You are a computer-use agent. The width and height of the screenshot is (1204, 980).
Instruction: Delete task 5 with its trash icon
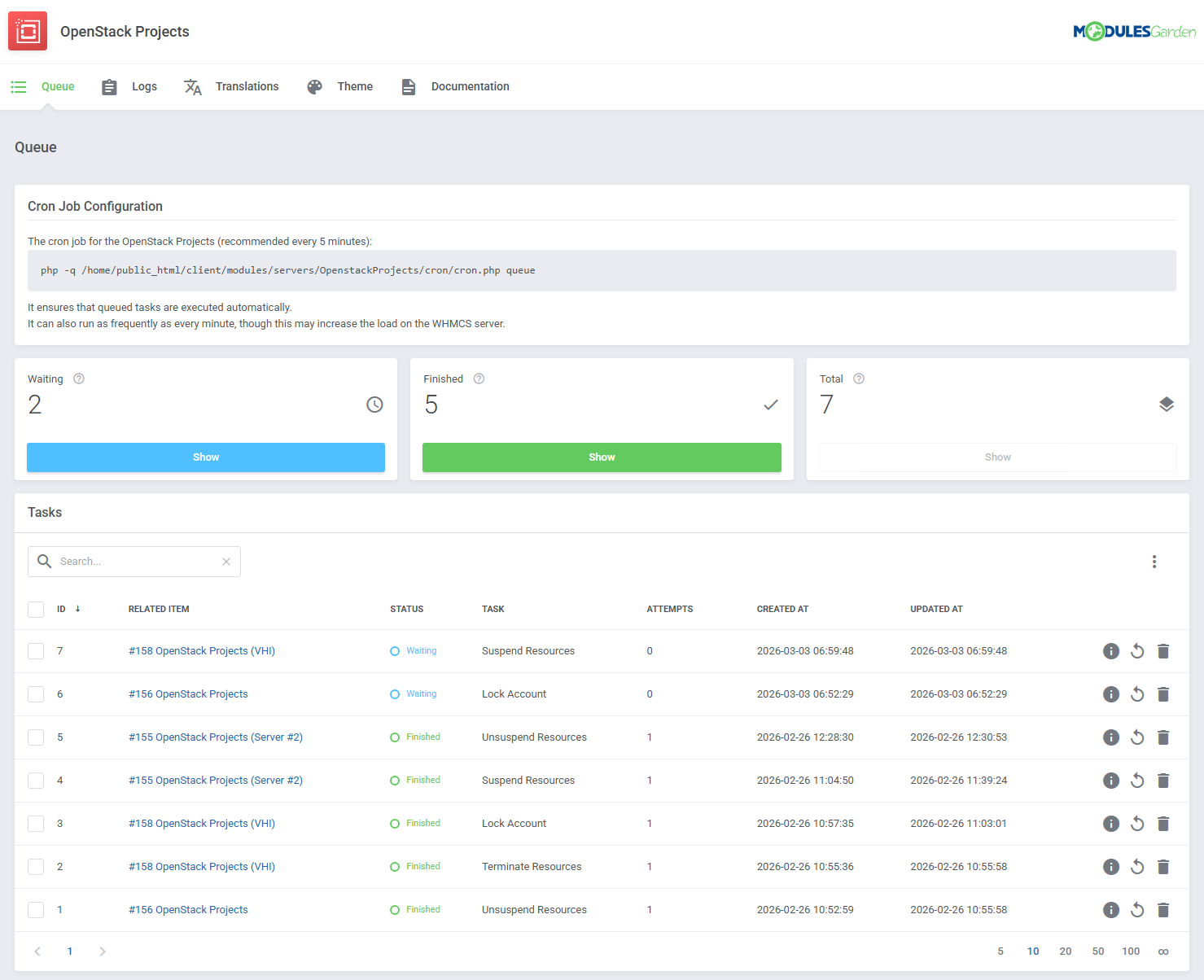click(x=1163, y=737)
